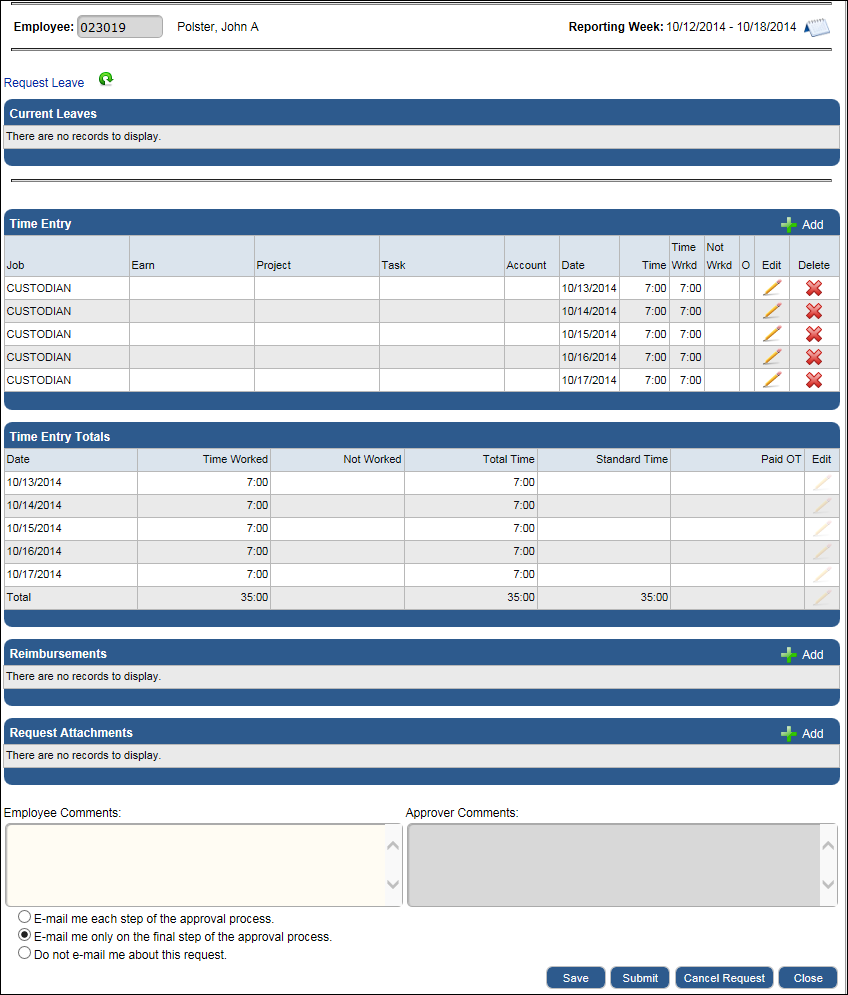Delete the 10/14/2014 custodian time entry
The height and width of the screenshot is (995, 848).
tap(814, 311)
